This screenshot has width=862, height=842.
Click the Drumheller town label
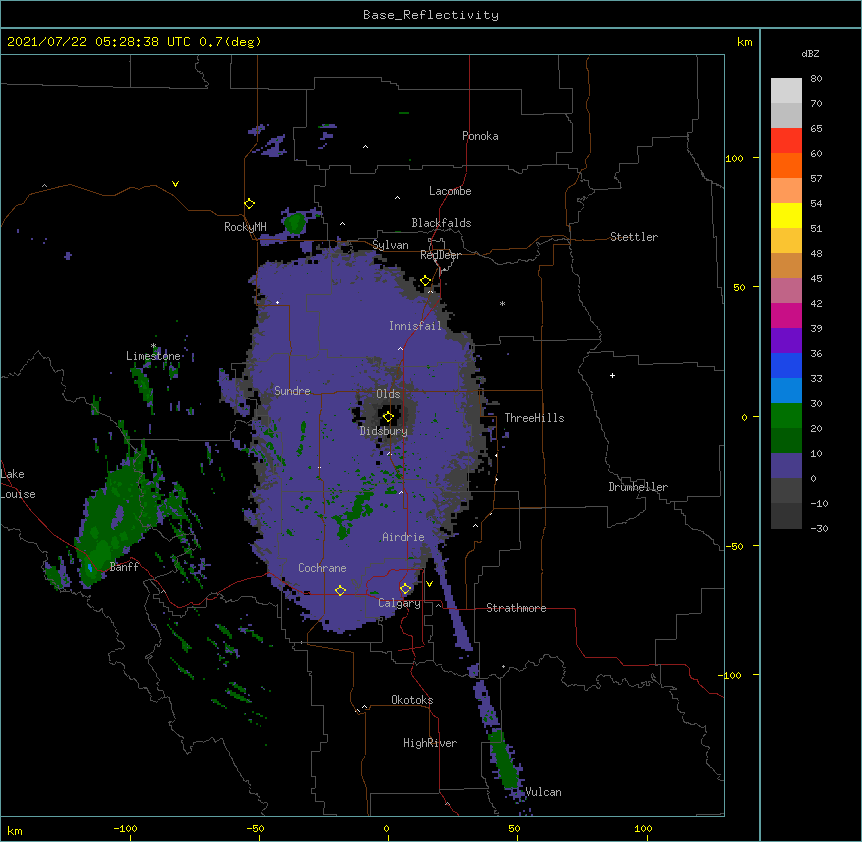(x=638, y=487)
